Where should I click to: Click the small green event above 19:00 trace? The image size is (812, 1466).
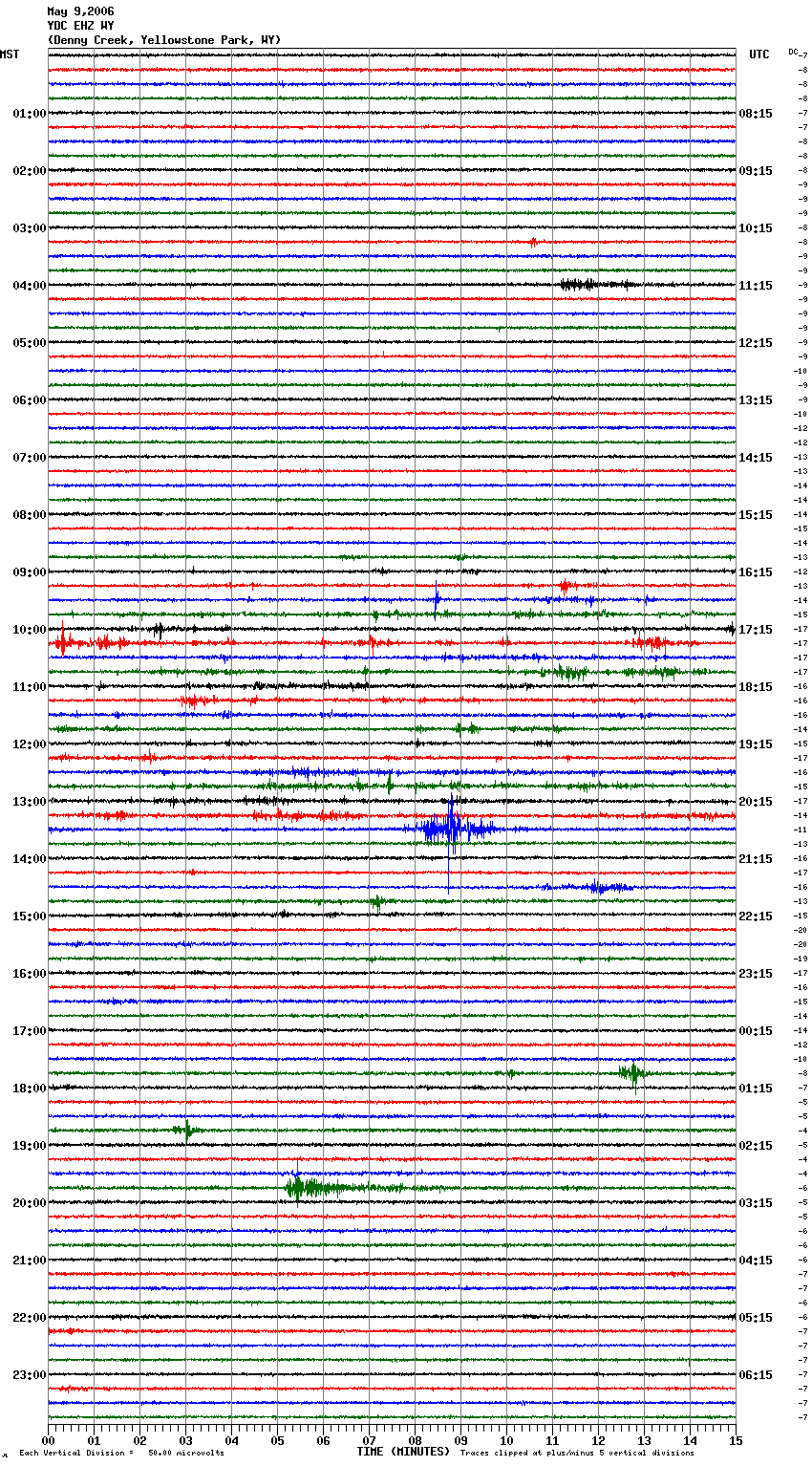tap(187, 1130)
